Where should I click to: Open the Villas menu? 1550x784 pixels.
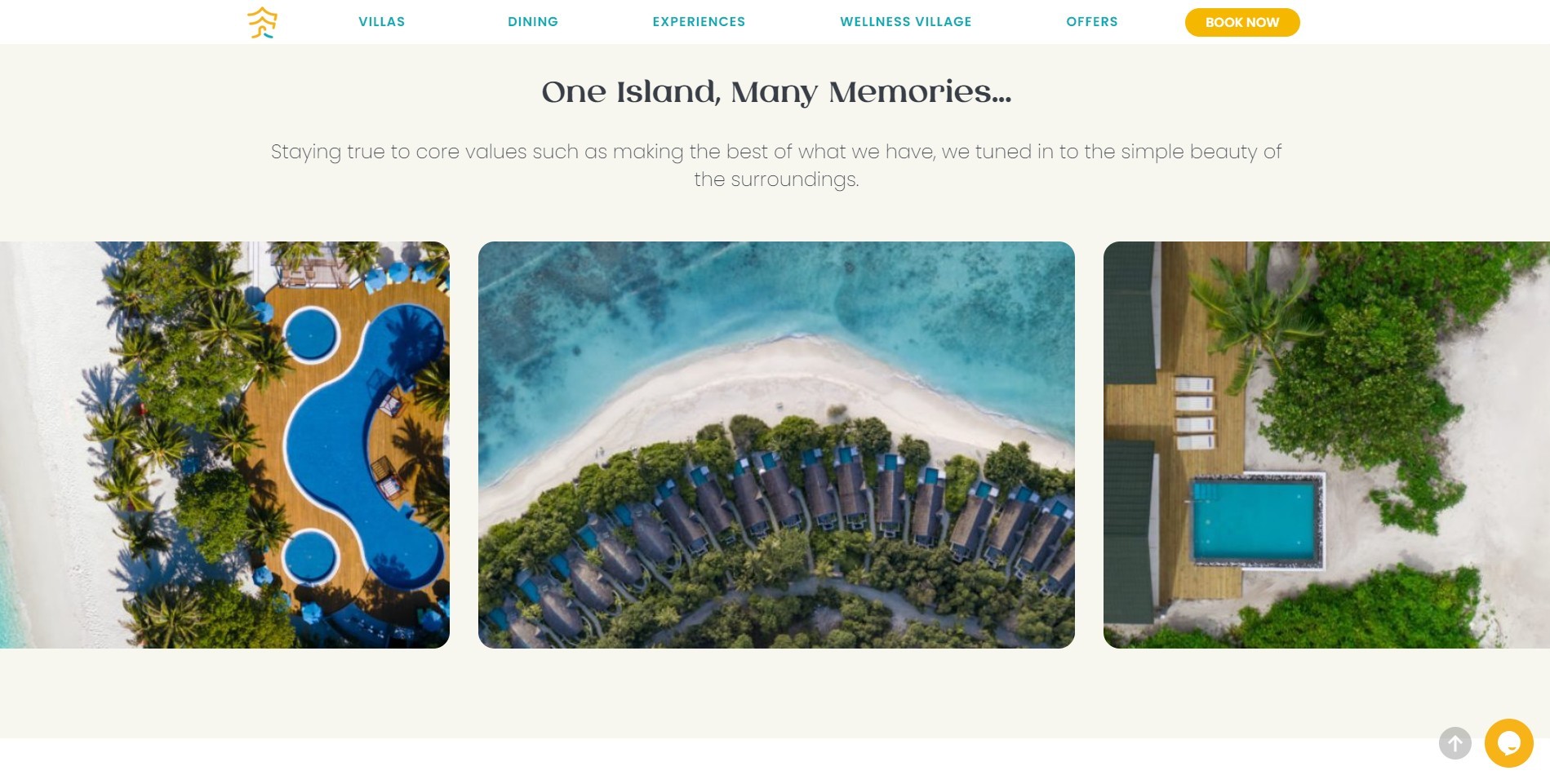381,22
